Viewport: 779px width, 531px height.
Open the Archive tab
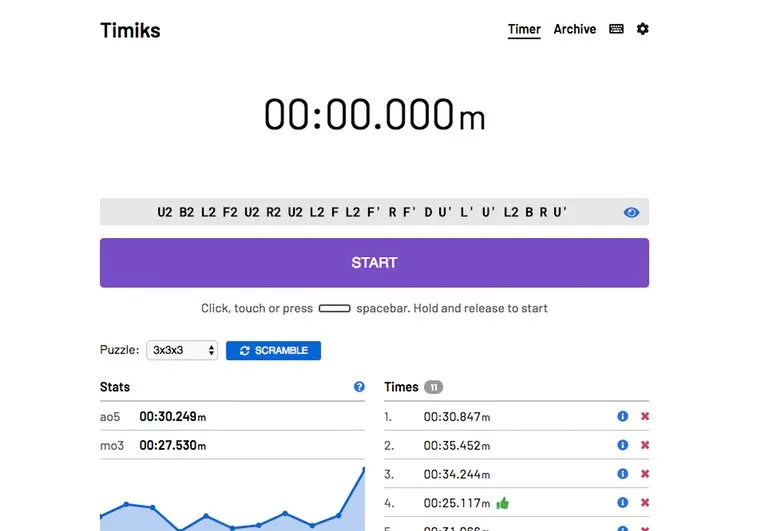coord(575,29)
